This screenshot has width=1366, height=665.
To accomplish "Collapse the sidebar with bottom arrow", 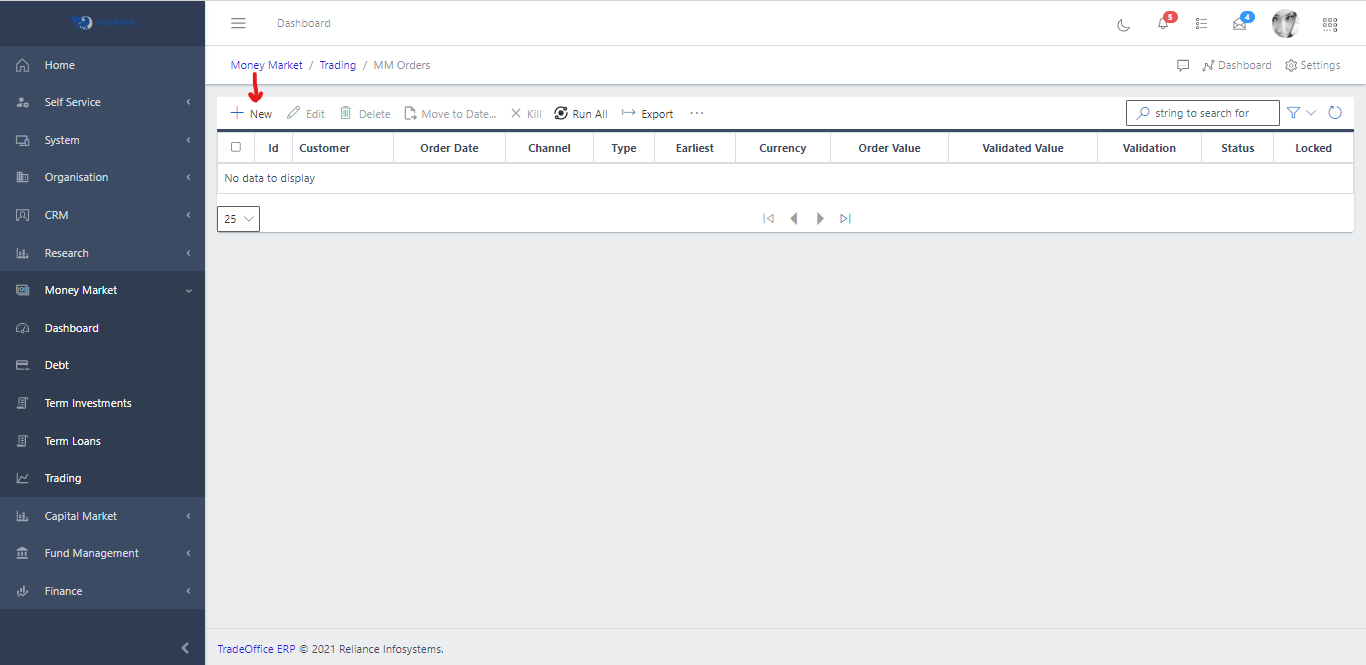I will point(185,648).
